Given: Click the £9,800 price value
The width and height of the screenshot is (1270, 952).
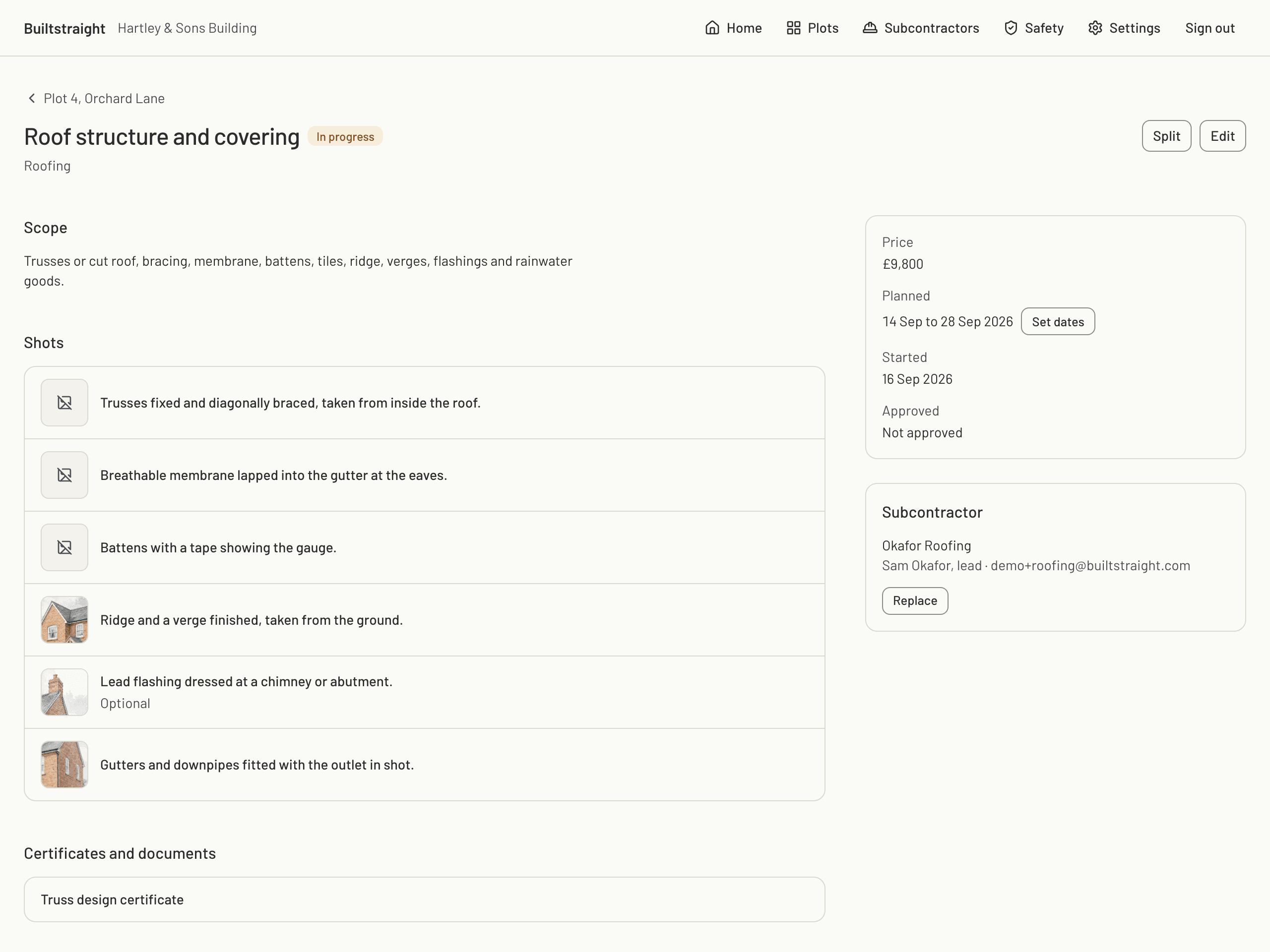Looking at the screenshot, I should pyautogui.click(x=902, y=264).
